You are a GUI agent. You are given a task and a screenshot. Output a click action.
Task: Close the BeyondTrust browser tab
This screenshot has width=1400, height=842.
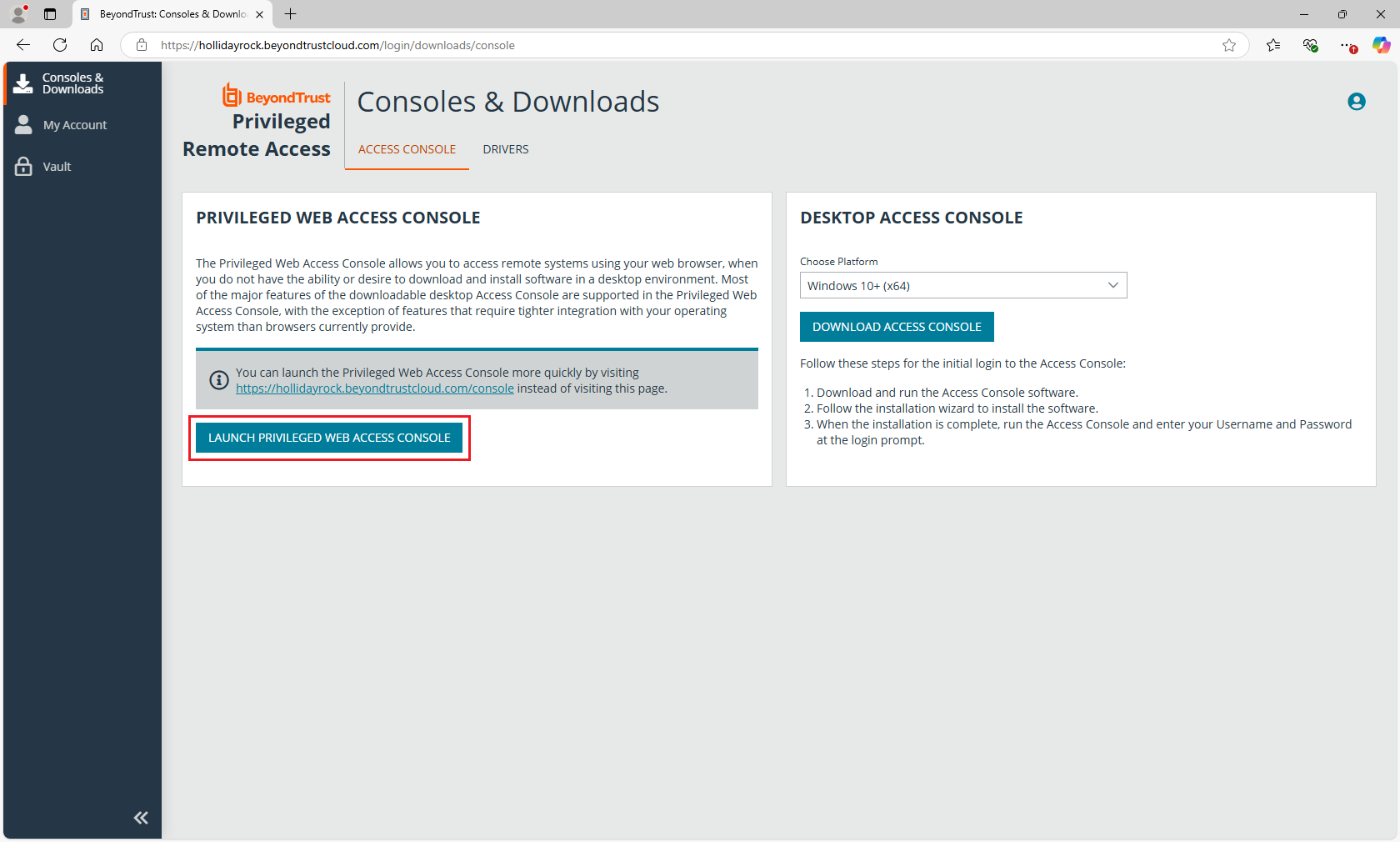tap(260, 14)
